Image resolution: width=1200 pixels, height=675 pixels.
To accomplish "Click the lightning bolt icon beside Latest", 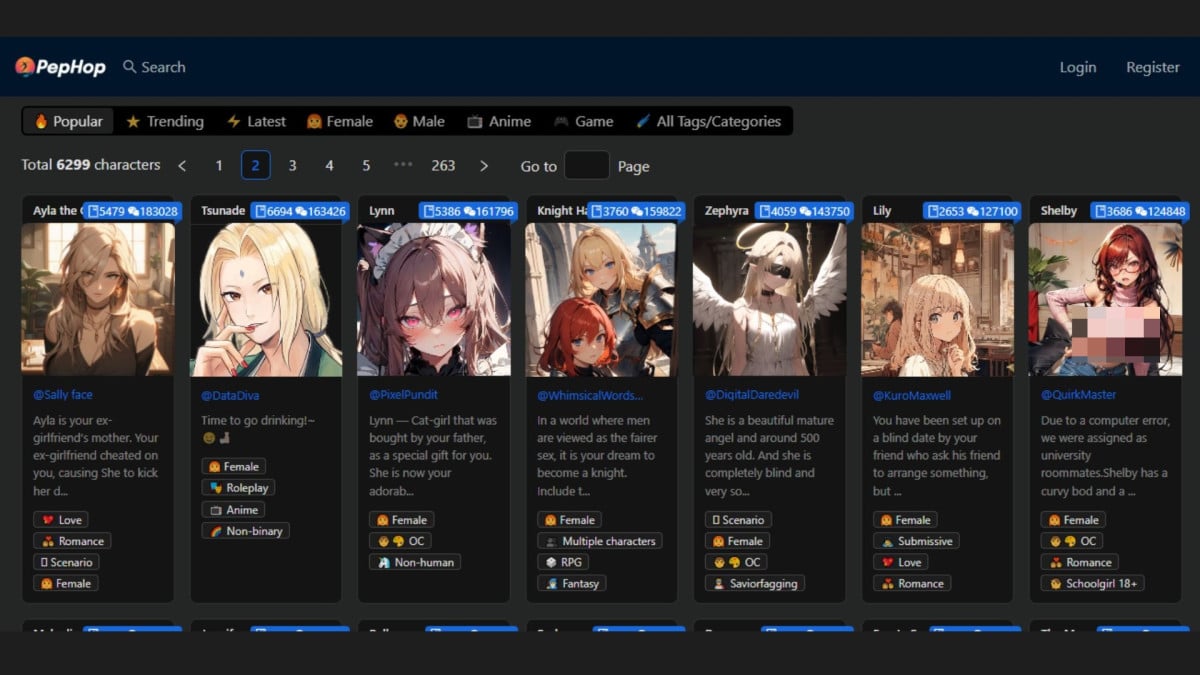I will (233, 121).
